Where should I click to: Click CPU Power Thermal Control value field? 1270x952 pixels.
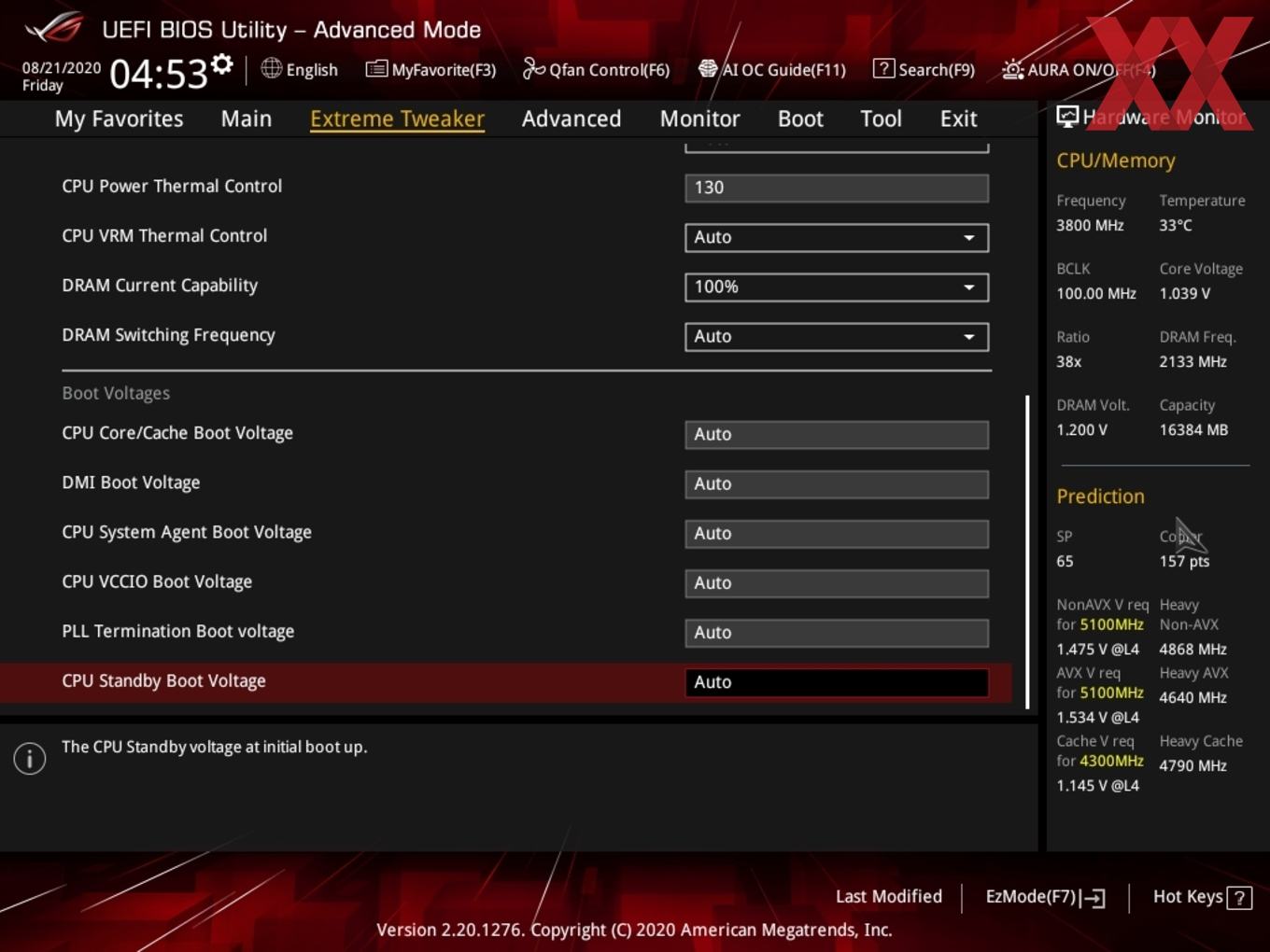pyautogui.click(x=837, y=188)
